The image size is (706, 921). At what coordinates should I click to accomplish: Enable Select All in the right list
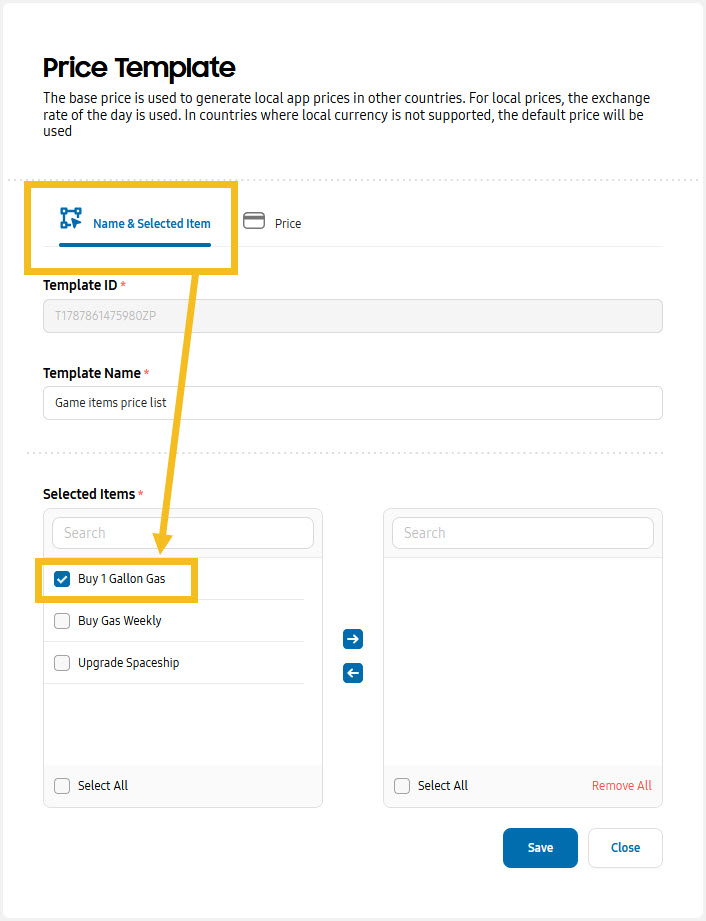(x=402, y=786)
